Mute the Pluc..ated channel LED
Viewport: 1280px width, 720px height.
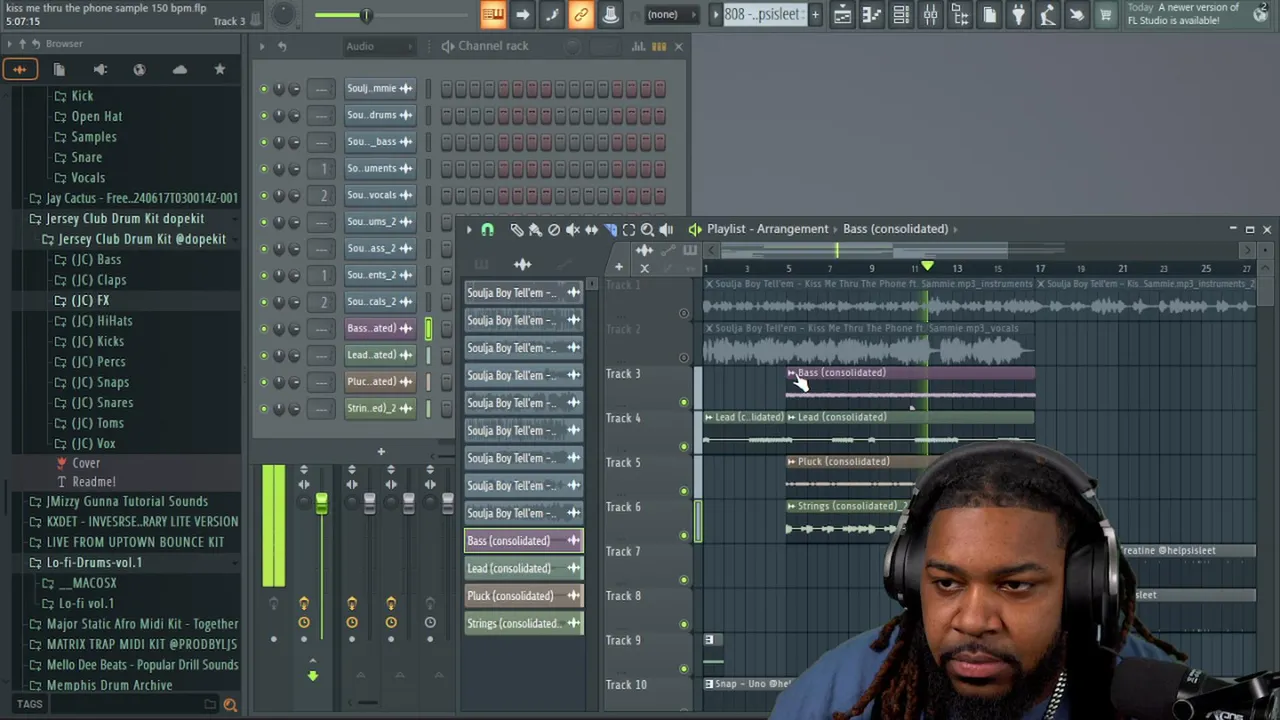coord(264,382)
